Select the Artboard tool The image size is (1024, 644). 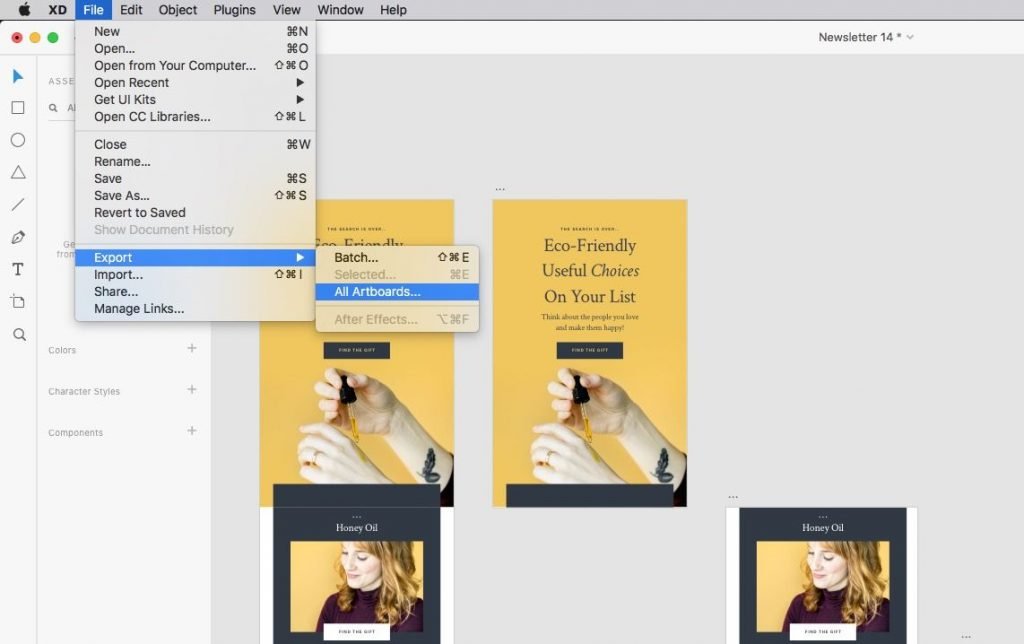(x=18, y=301)
